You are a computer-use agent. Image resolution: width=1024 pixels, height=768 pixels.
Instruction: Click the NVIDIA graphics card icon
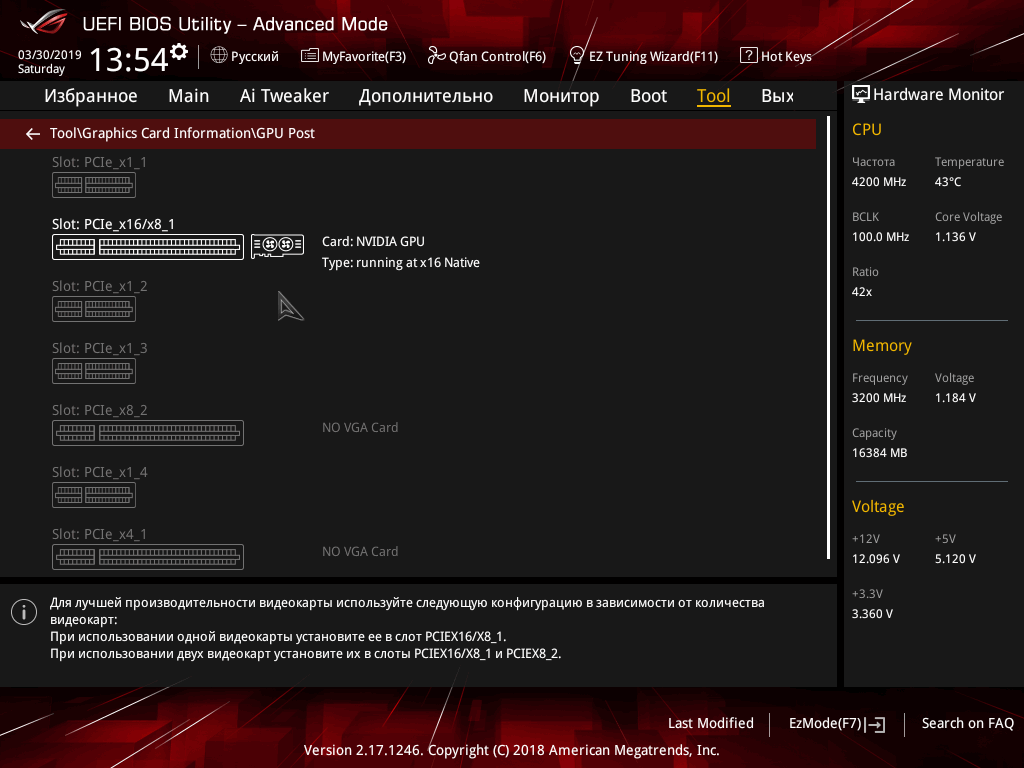click(278, 246)
